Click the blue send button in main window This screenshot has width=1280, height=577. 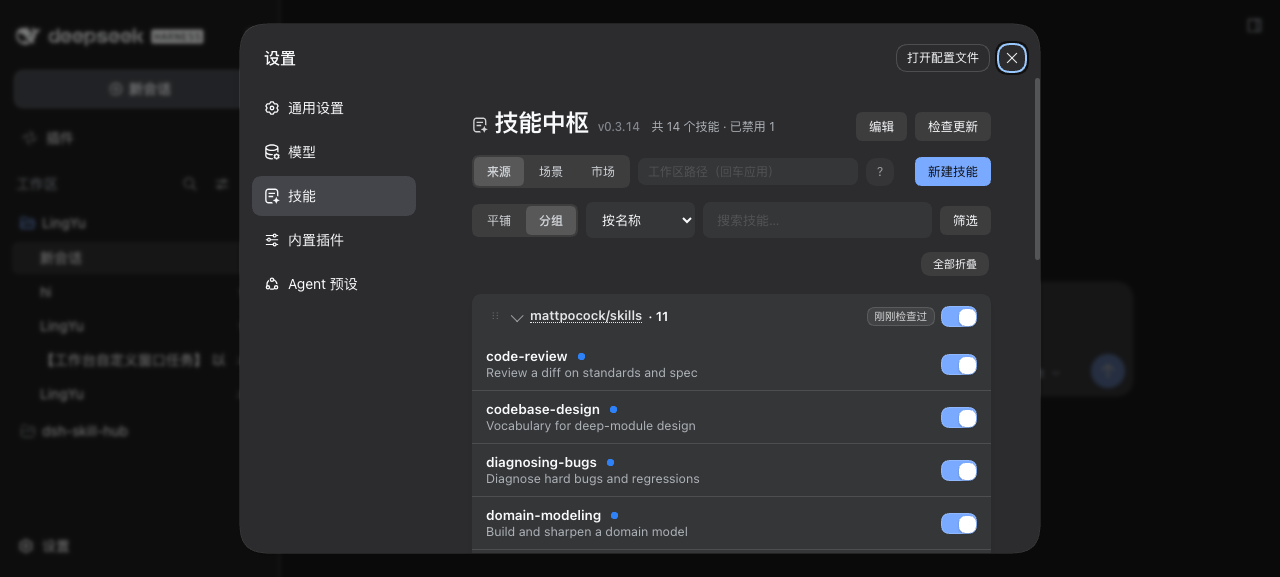click(1107, 371)
